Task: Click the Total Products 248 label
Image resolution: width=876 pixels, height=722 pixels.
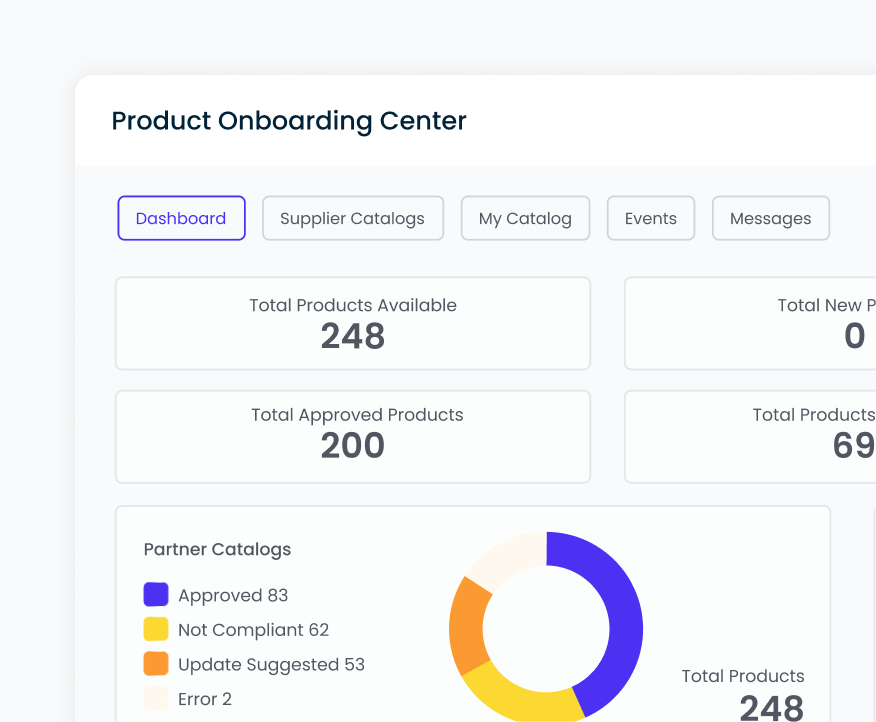Action: (x=743, y=676)
